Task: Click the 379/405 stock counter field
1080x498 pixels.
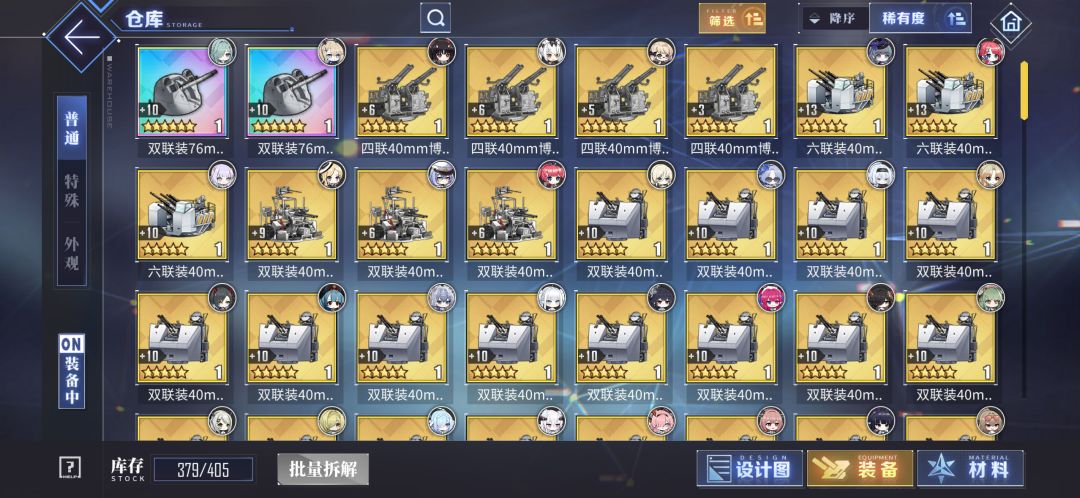Action: coord(203,470)
